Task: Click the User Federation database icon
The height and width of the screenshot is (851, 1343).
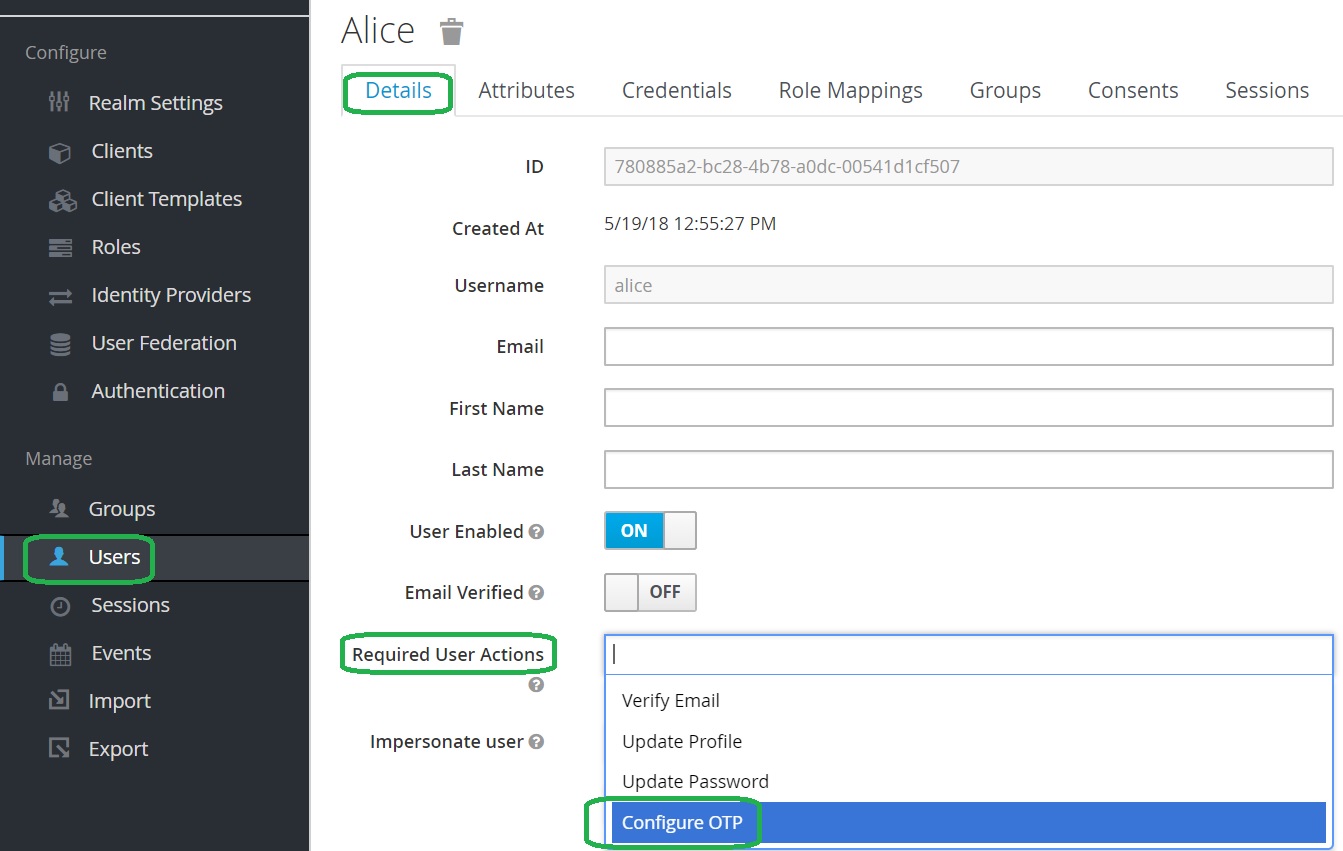Action: tap(60, 344)
